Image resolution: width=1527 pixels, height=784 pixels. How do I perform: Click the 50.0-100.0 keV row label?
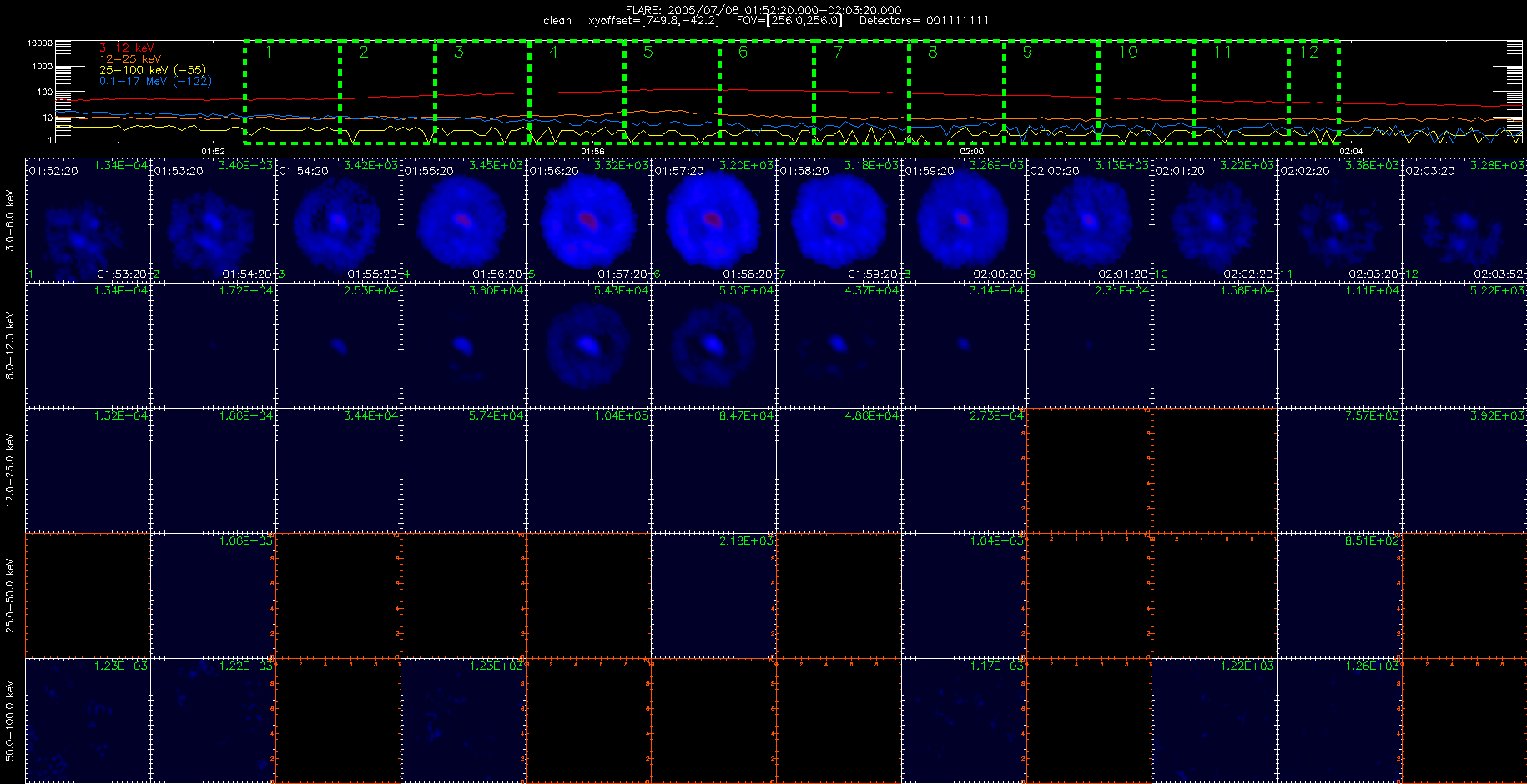click(10, 721)
